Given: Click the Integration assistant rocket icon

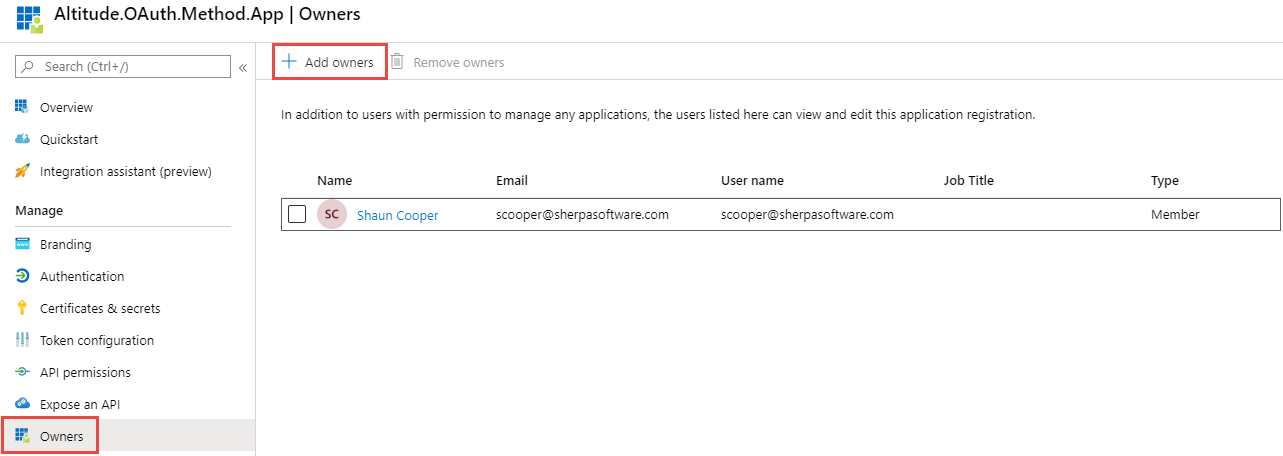Looking at the screenshot, I should pyautogui.click(x=22, y=171).
